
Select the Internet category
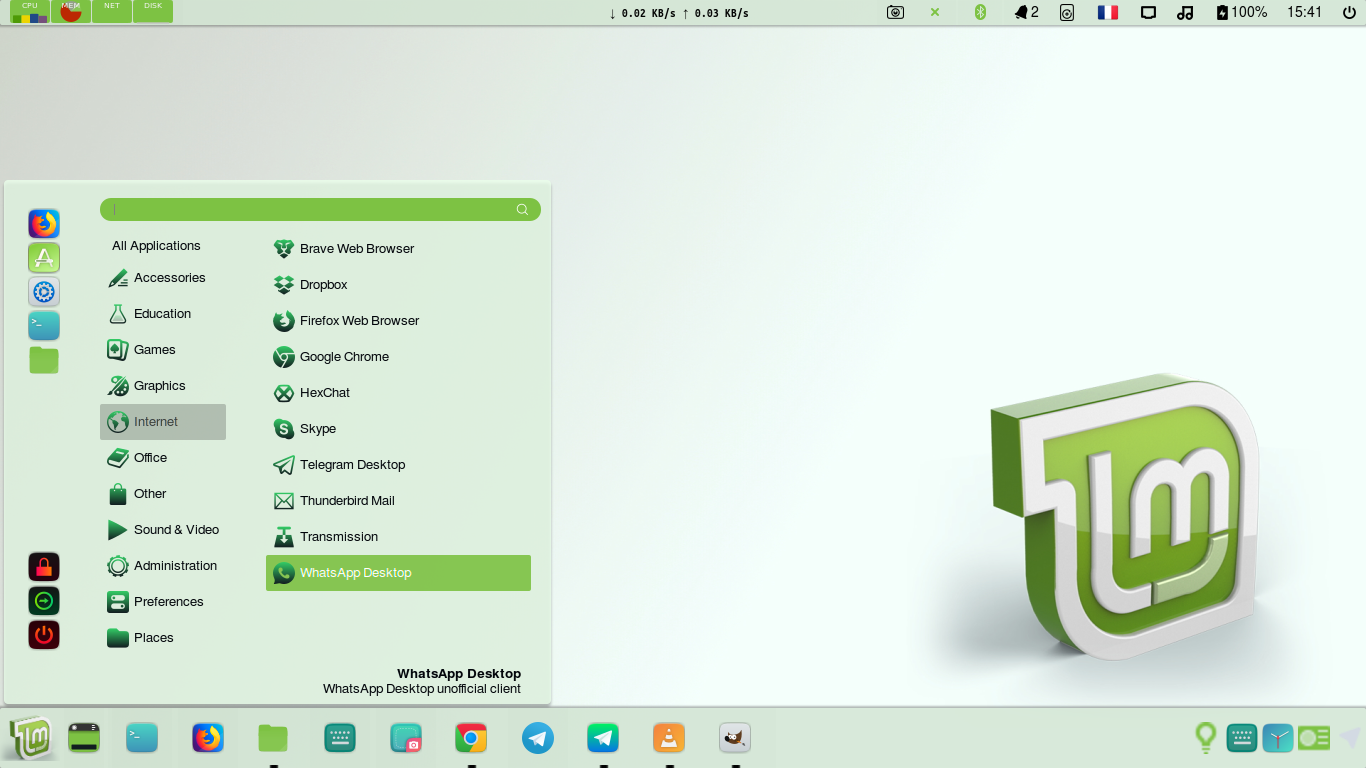163,422
